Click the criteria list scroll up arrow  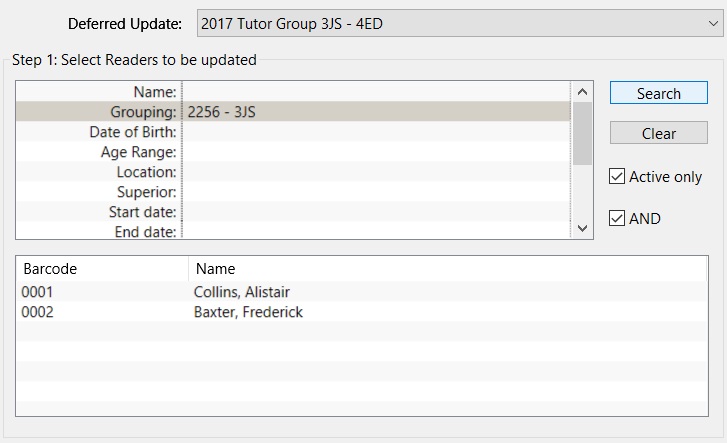coord(582,92)
